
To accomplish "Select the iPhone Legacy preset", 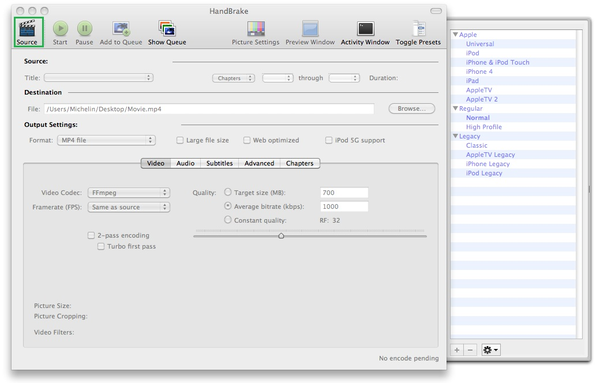I will click(488, 164).
